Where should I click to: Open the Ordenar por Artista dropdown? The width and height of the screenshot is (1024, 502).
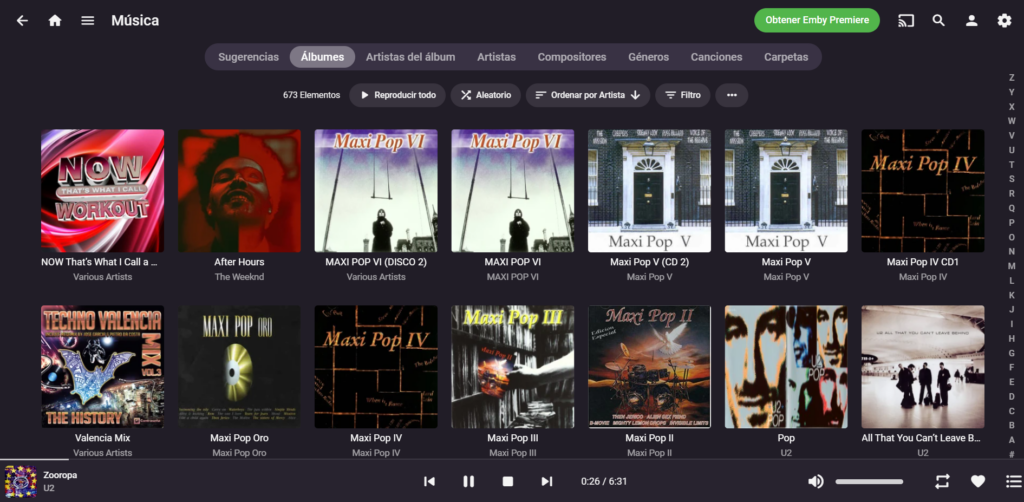[x=588, y=95]
